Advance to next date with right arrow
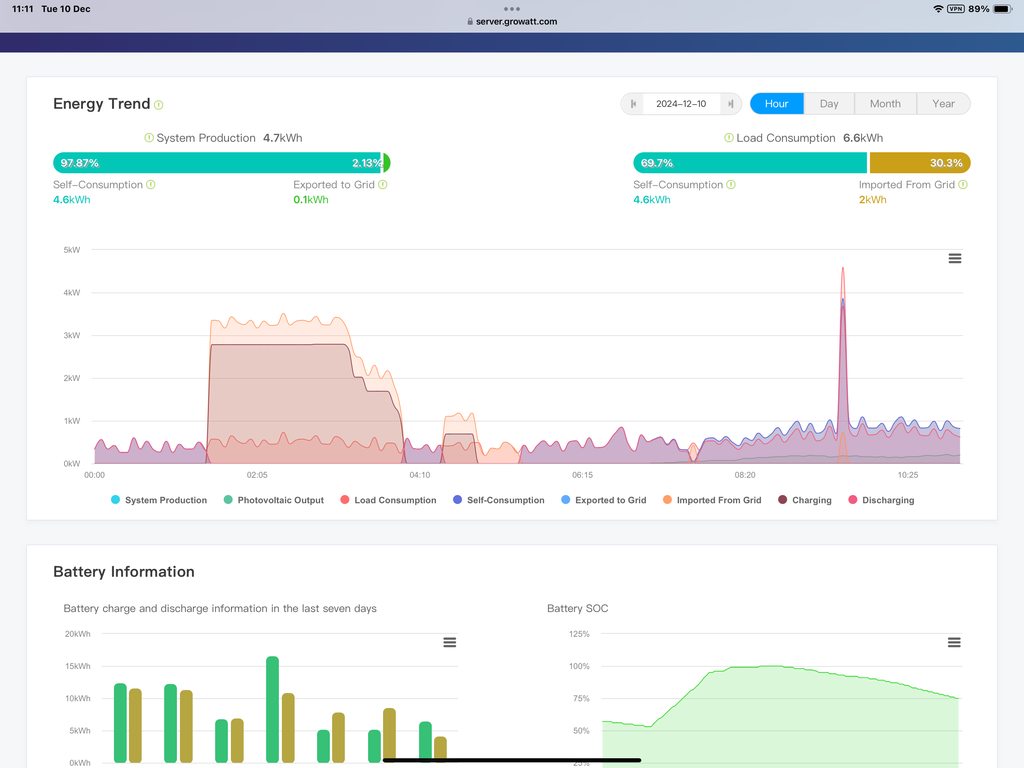 [x=731, y=104]
